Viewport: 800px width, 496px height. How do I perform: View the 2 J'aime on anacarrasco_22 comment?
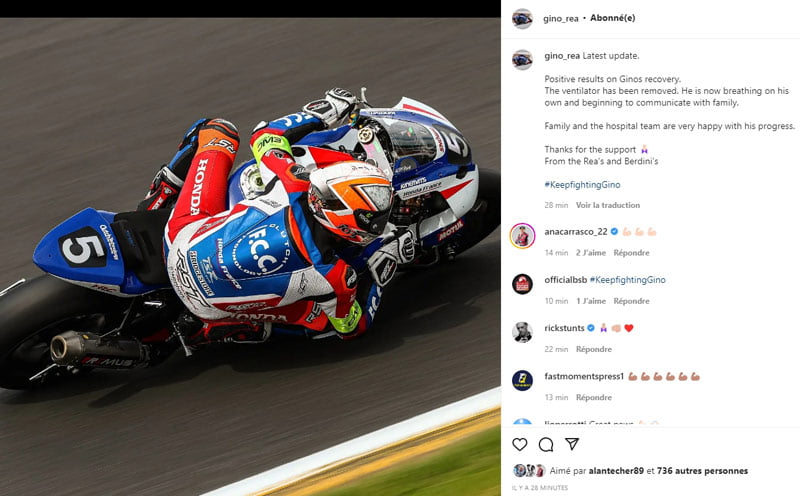click(x=591, y=253)
